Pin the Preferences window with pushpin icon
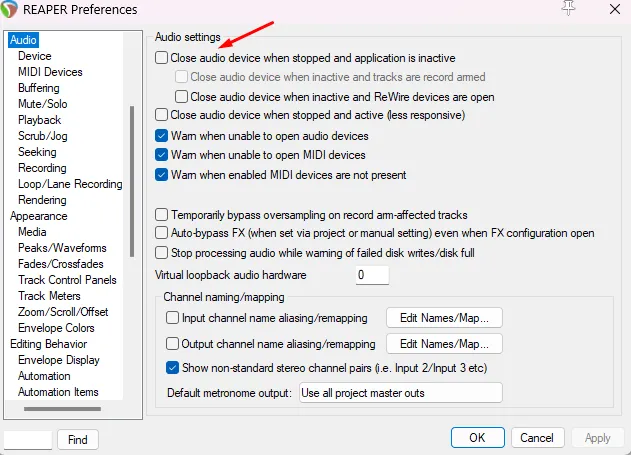This screenshot has height=455, width=631. point(569,8)
